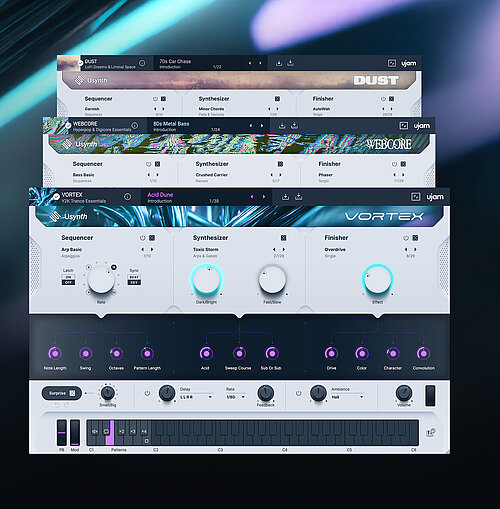Click VORTEX save-as icon nearest the resize icon
The height and width of the screenshot is (509, 500).
299,197
